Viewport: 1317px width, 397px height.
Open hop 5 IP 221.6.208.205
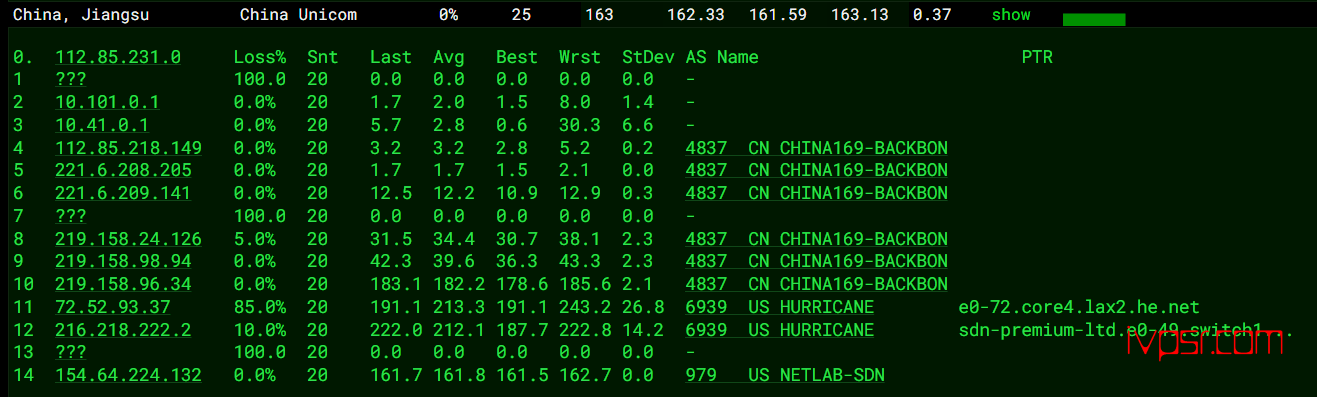tap(124, 170)
